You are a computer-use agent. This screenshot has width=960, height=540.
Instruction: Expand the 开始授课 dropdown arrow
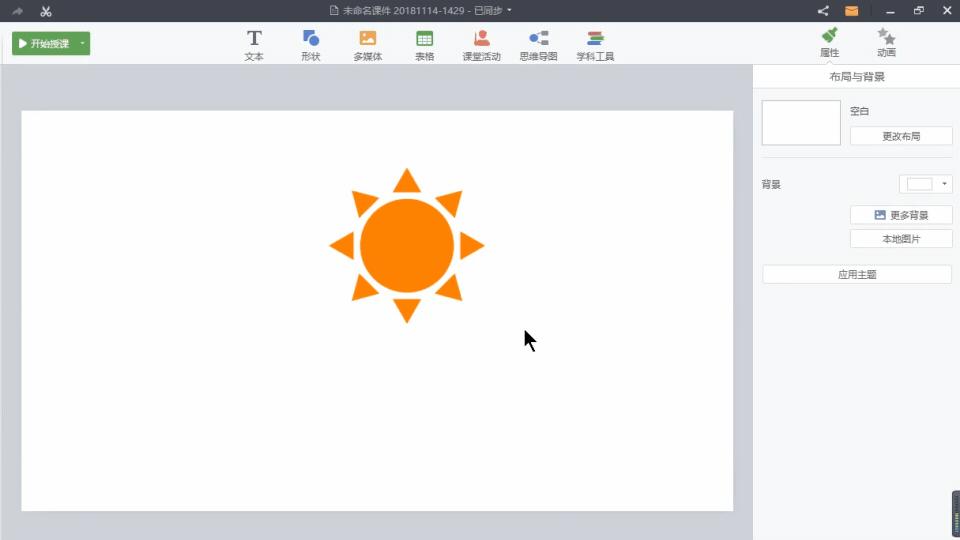tap(82, 44)
